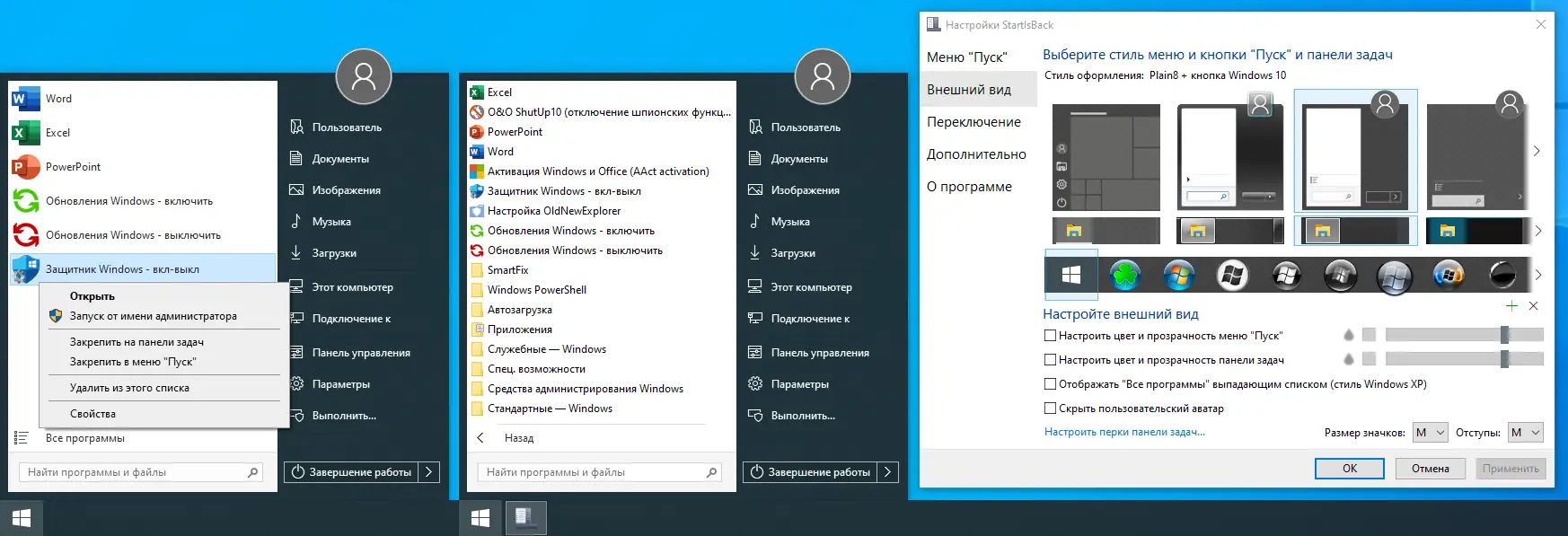Image resolution: width=1568 pixels, height=536 pixels.
Task: Open Word from left Start menu
Action: [143, 99]
